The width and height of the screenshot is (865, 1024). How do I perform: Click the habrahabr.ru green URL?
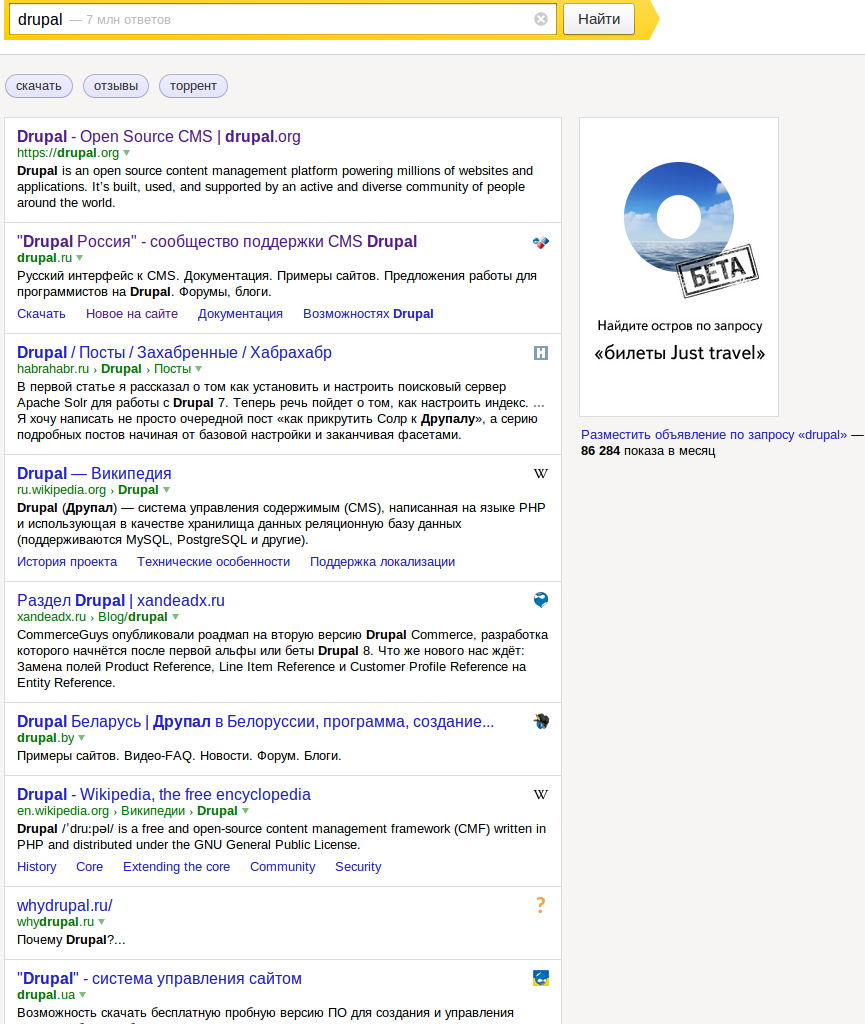click(x=53, y=369)
